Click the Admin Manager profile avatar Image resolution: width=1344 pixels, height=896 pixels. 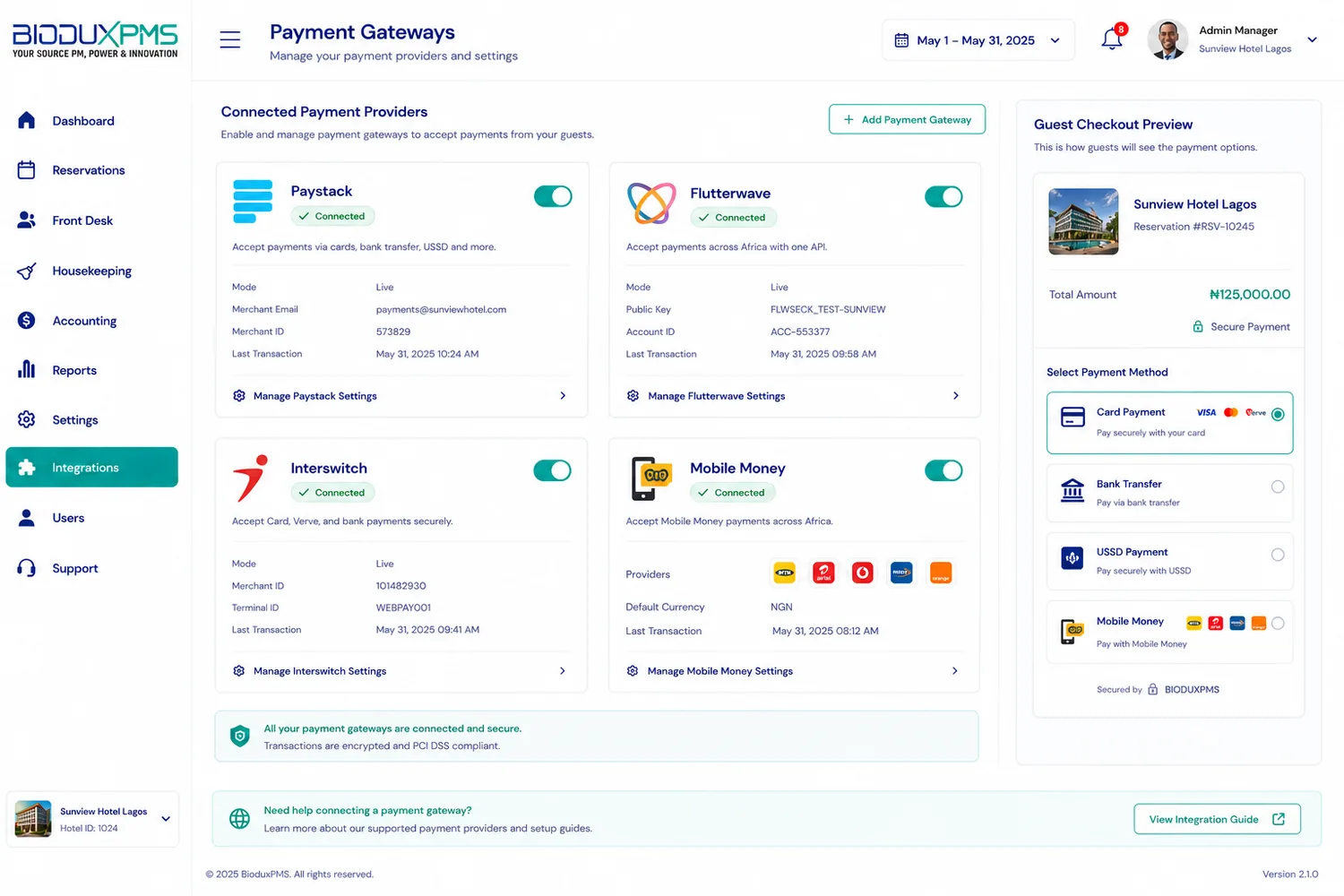point(1167,39)
